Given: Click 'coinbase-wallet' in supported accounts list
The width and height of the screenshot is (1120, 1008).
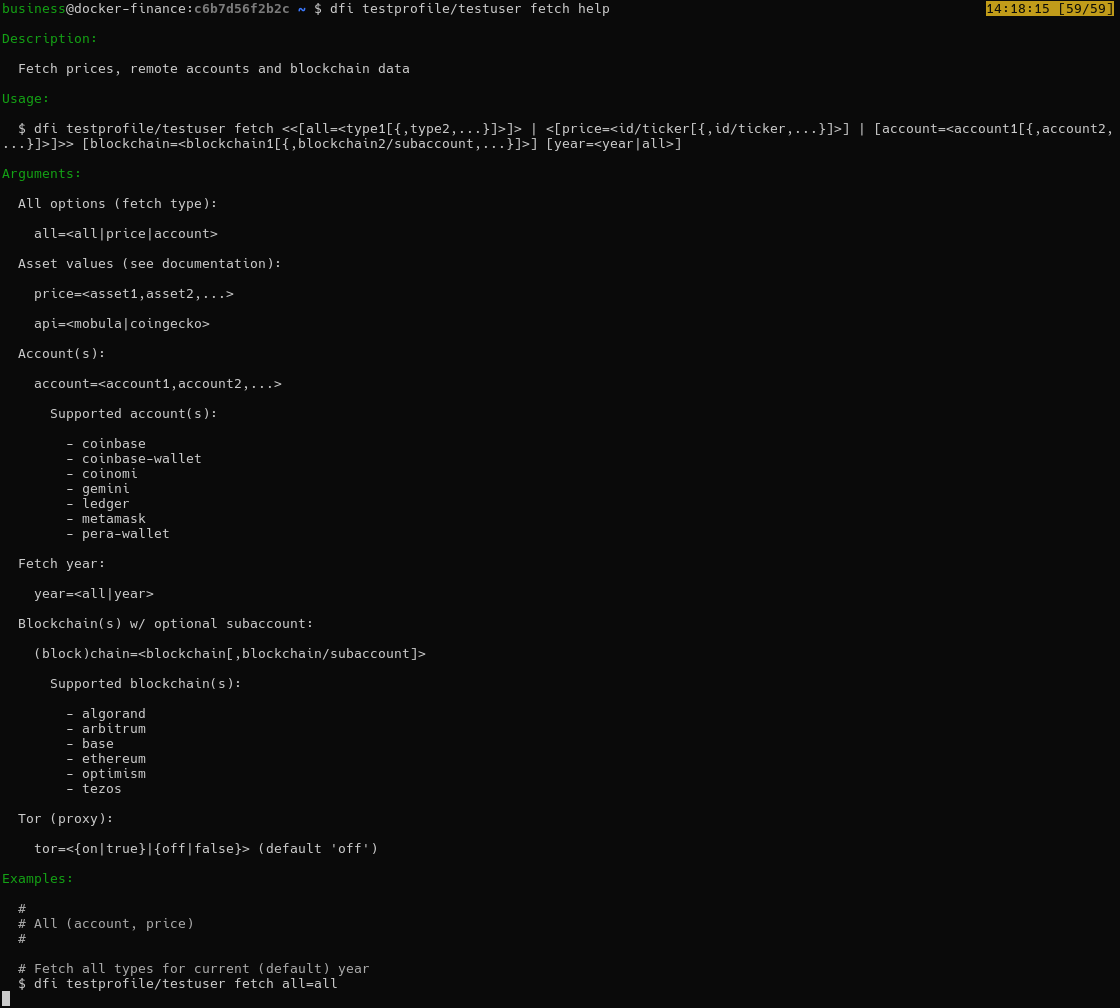Looking at the screenshot, I should (x=141, y=459).
